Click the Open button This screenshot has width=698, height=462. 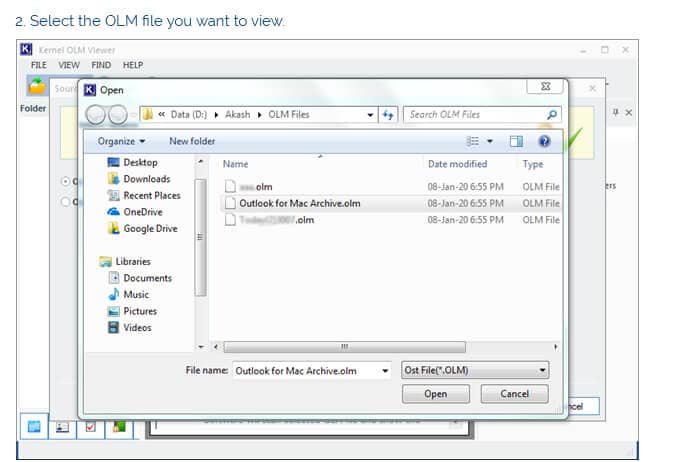435,394
